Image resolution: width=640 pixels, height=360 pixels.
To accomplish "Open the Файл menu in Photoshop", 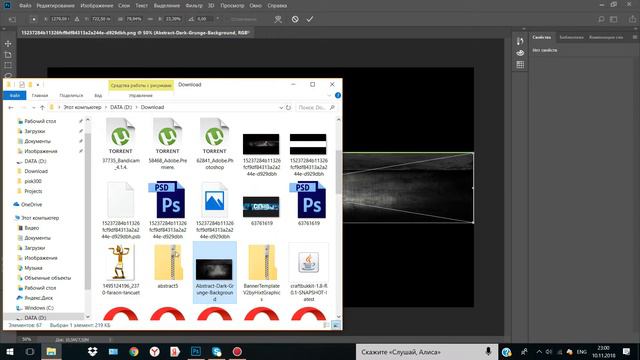I will 25,6.
